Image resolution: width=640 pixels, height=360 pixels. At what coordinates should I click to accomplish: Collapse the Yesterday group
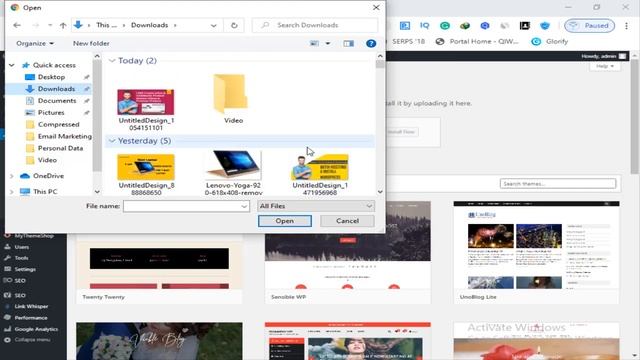point(112,141)
